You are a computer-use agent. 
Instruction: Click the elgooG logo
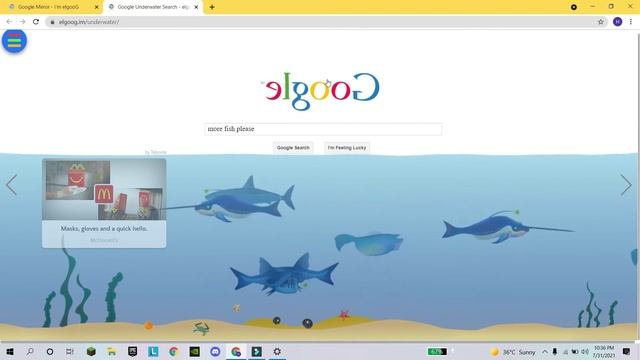point(321,91)
